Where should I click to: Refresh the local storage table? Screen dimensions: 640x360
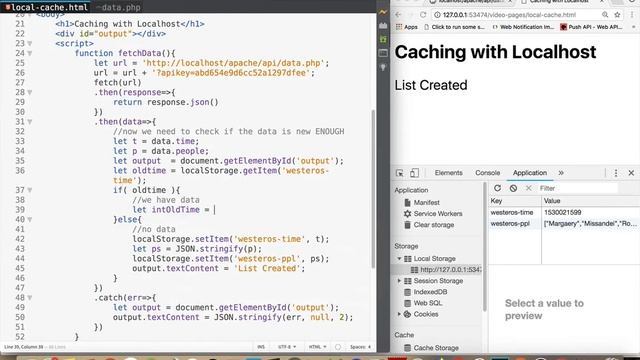(497, 188)
